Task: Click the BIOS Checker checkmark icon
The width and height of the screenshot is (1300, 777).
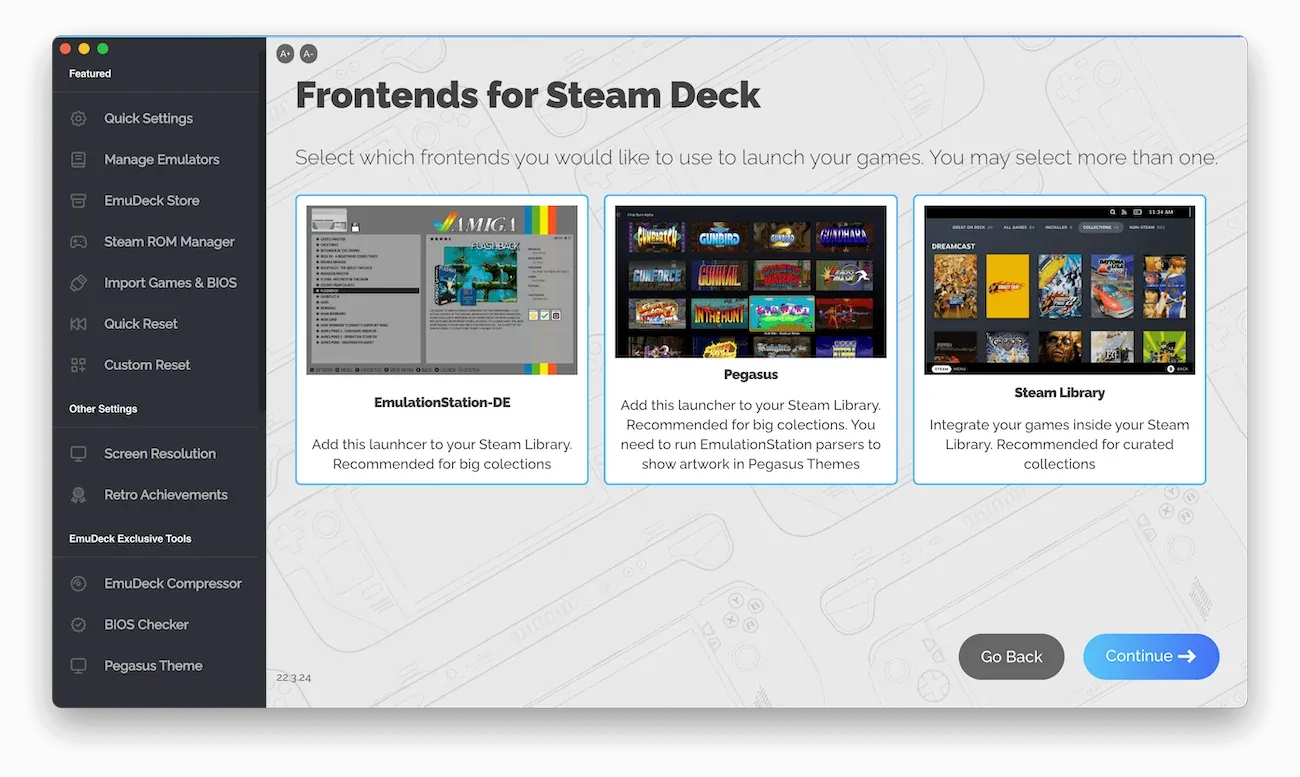Action: tap(78, 625)
